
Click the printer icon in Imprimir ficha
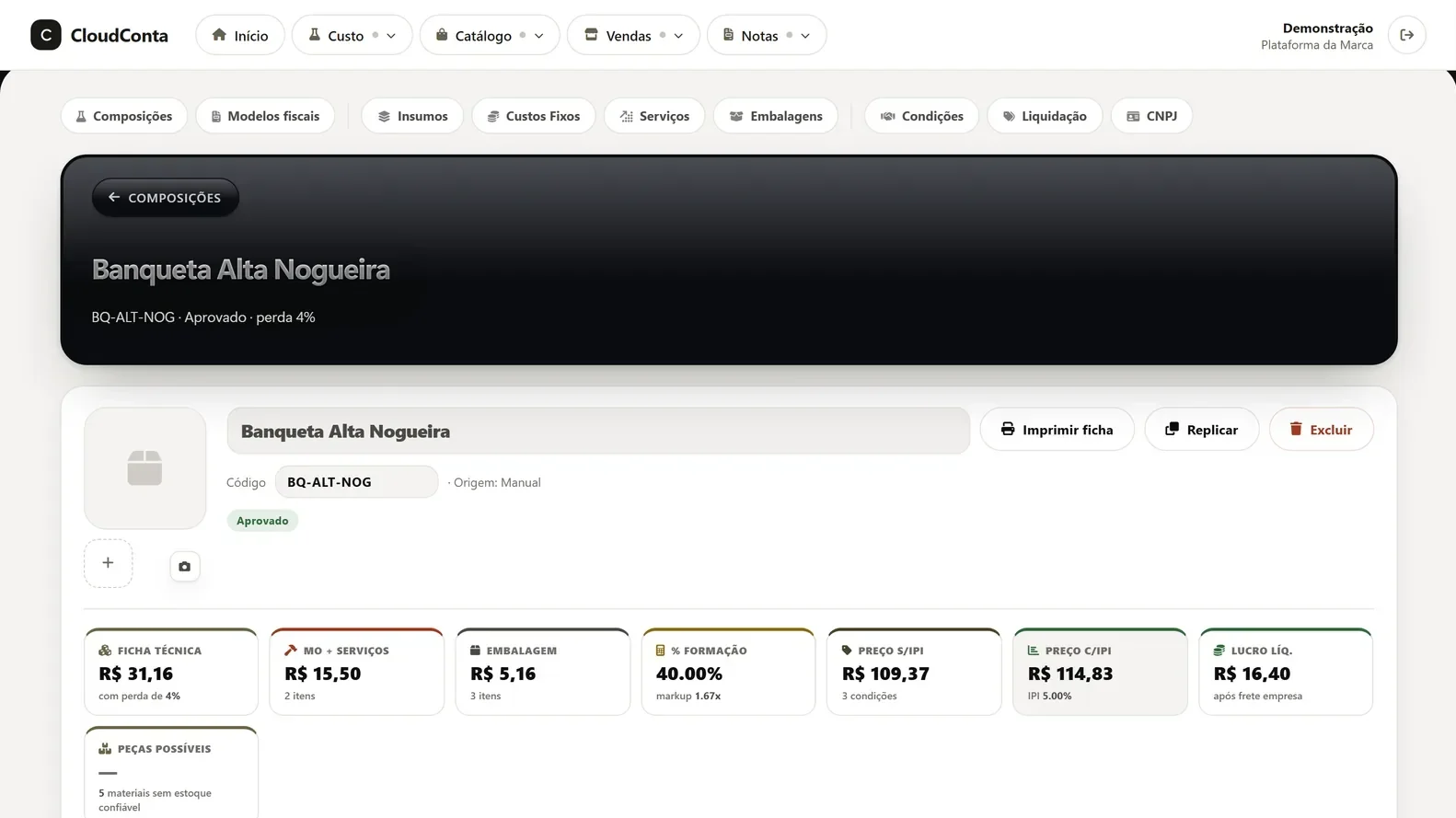tap(1008, 430)
